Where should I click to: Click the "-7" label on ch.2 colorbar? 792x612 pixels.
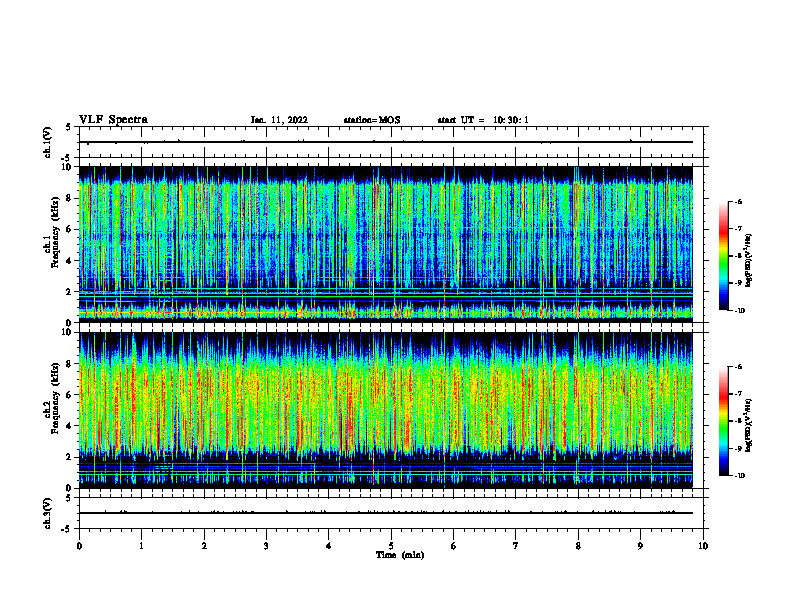click(x=738, y=394)
